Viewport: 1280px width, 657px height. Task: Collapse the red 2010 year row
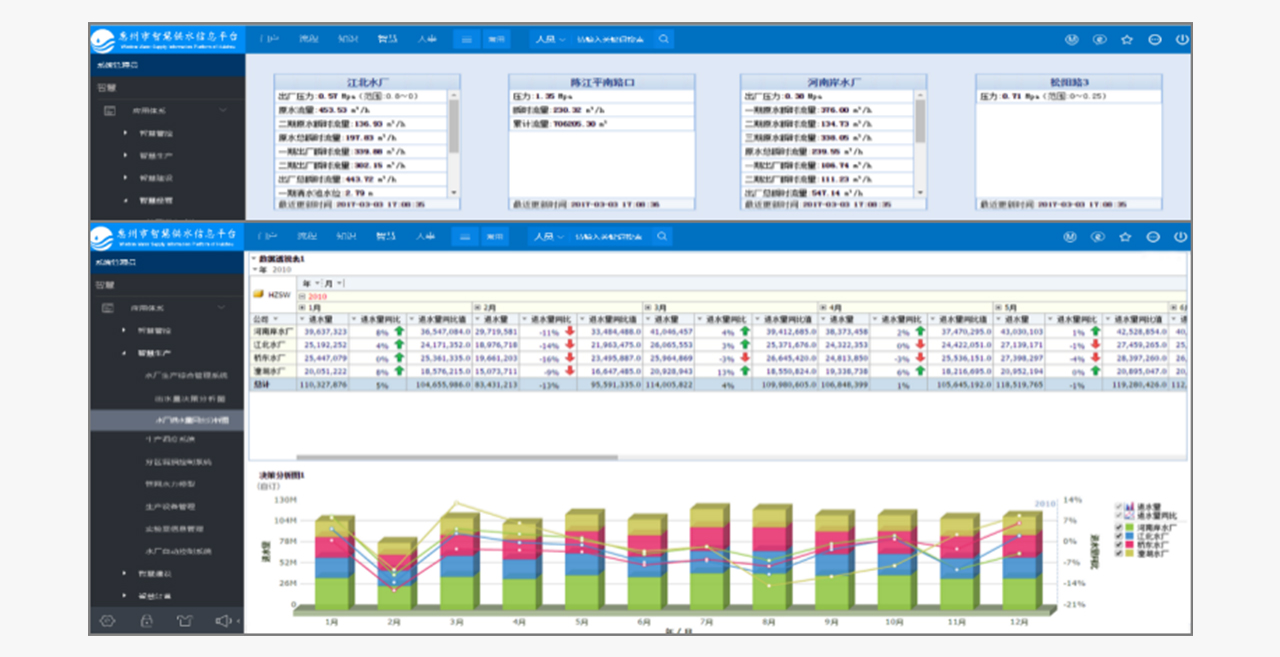302,296
